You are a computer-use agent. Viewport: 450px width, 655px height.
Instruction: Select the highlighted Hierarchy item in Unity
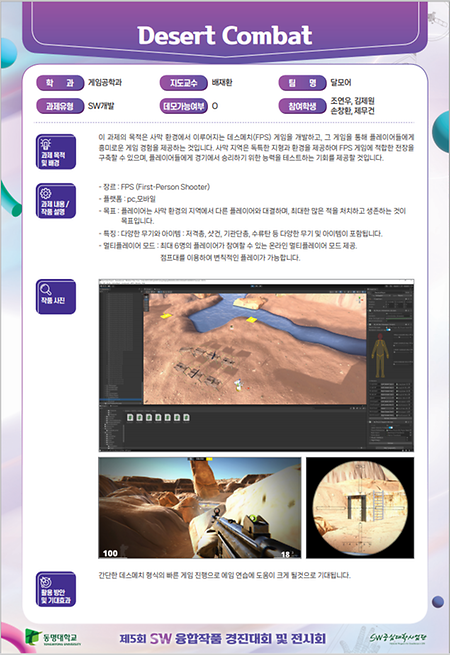121,400
